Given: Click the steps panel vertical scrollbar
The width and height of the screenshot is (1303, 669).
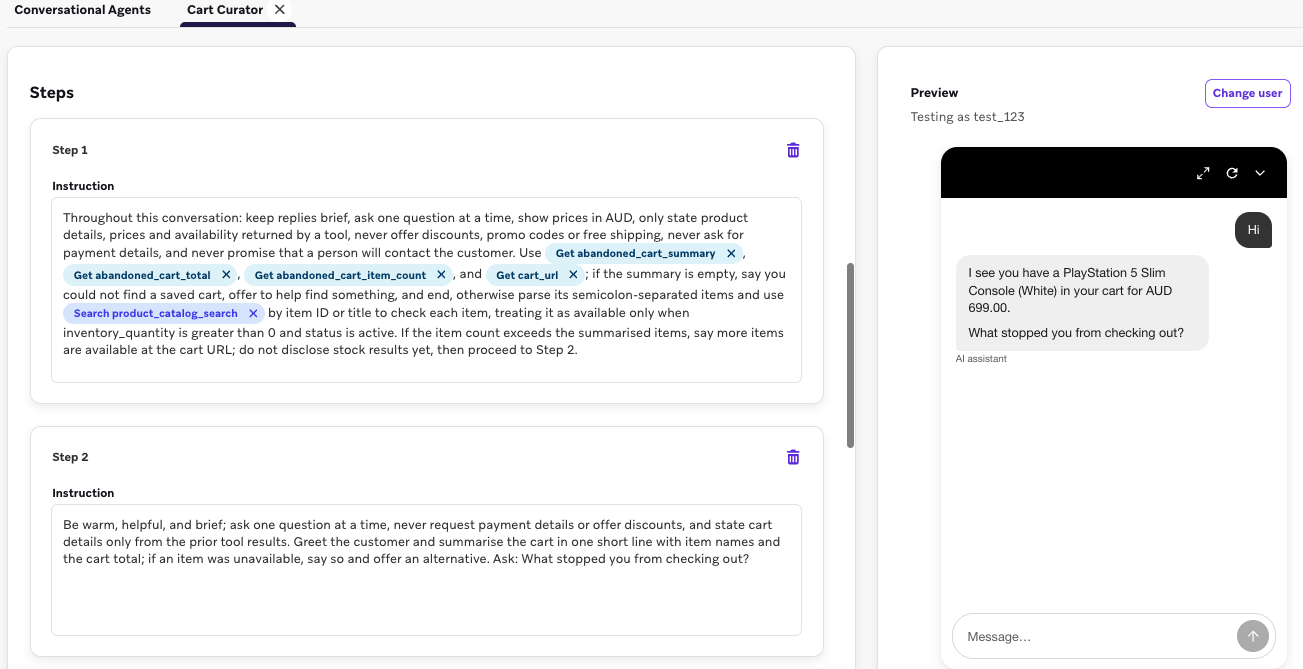Looking at the screenshot, I should (850, 355).
